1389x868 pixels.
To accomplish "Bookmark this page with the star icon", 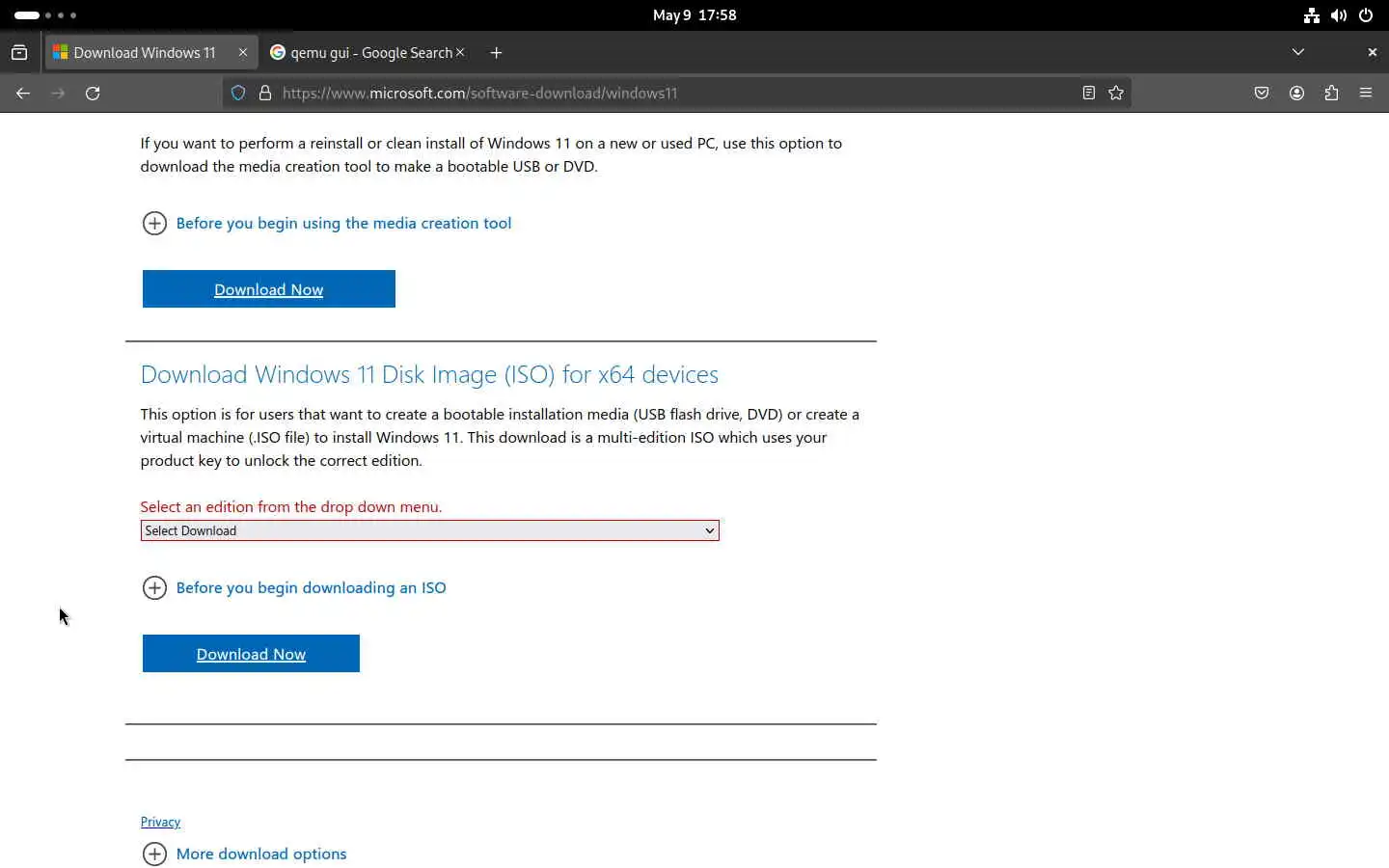I will tap(1116, 94).
